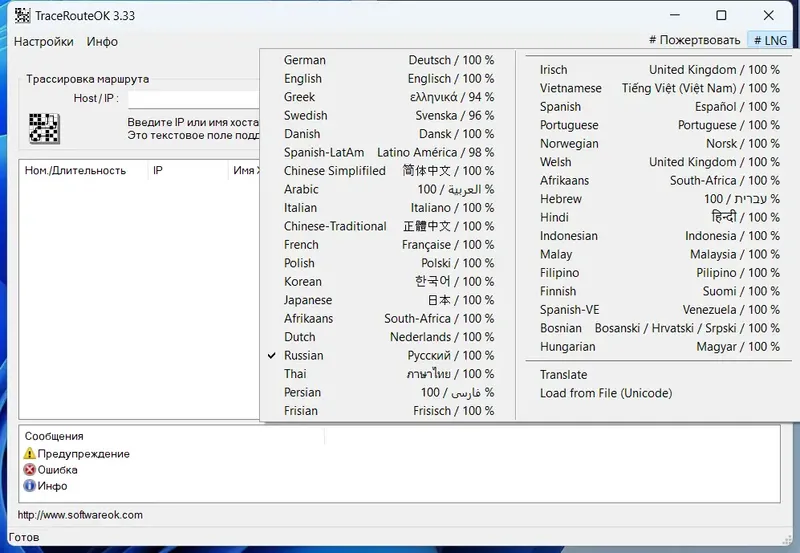The height and width of the screenshot is (553, 800).
Task: Click Translate menu entry
Action: coord(659,374)
